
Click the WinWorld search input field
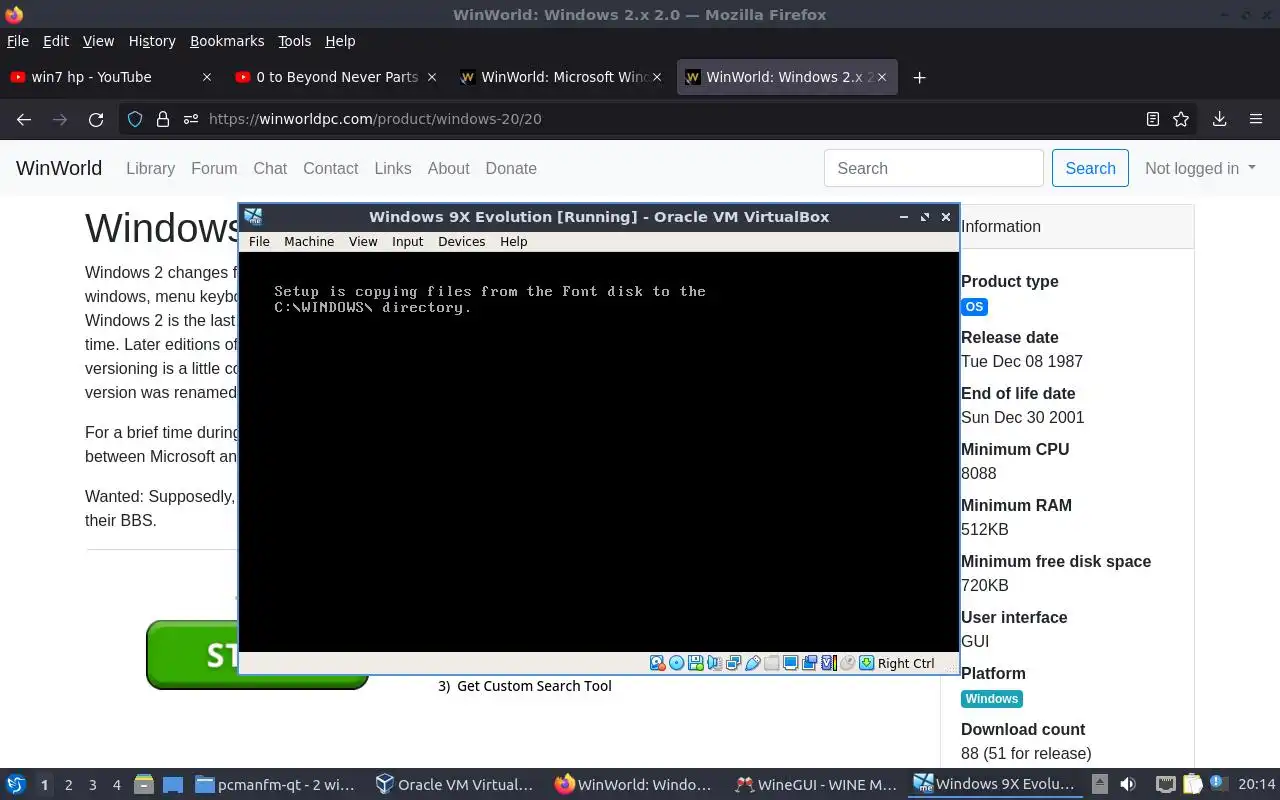click(x=934, y=168)
